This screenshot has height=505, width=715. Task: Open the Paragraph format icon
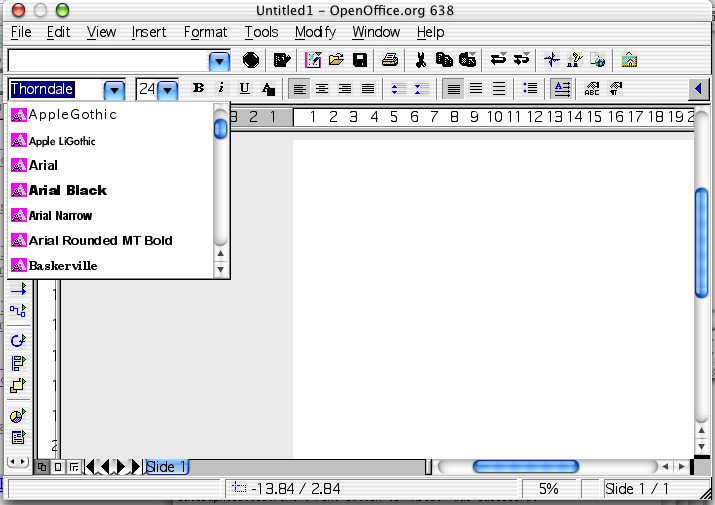(x=616, y=89)
